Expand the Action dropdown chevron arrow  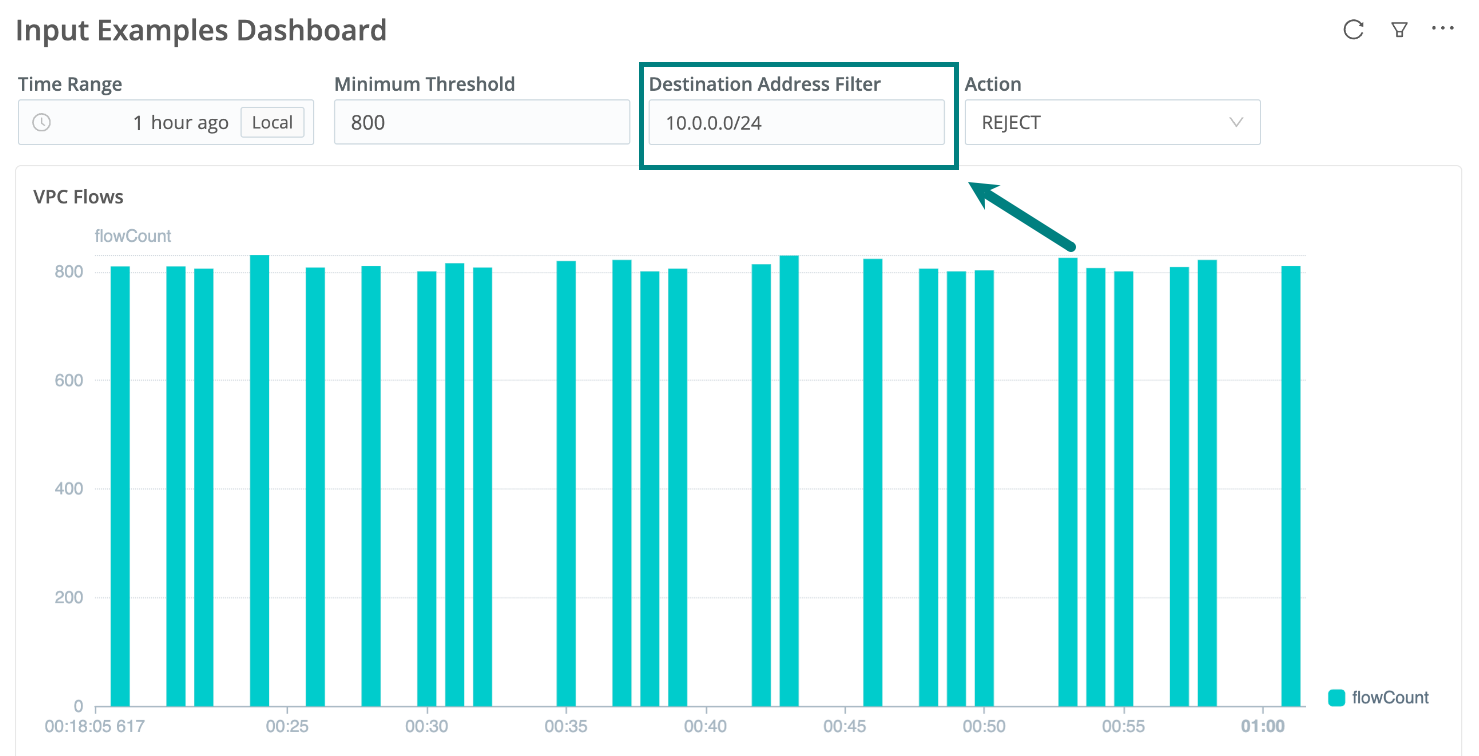(x=1236, y=123)
